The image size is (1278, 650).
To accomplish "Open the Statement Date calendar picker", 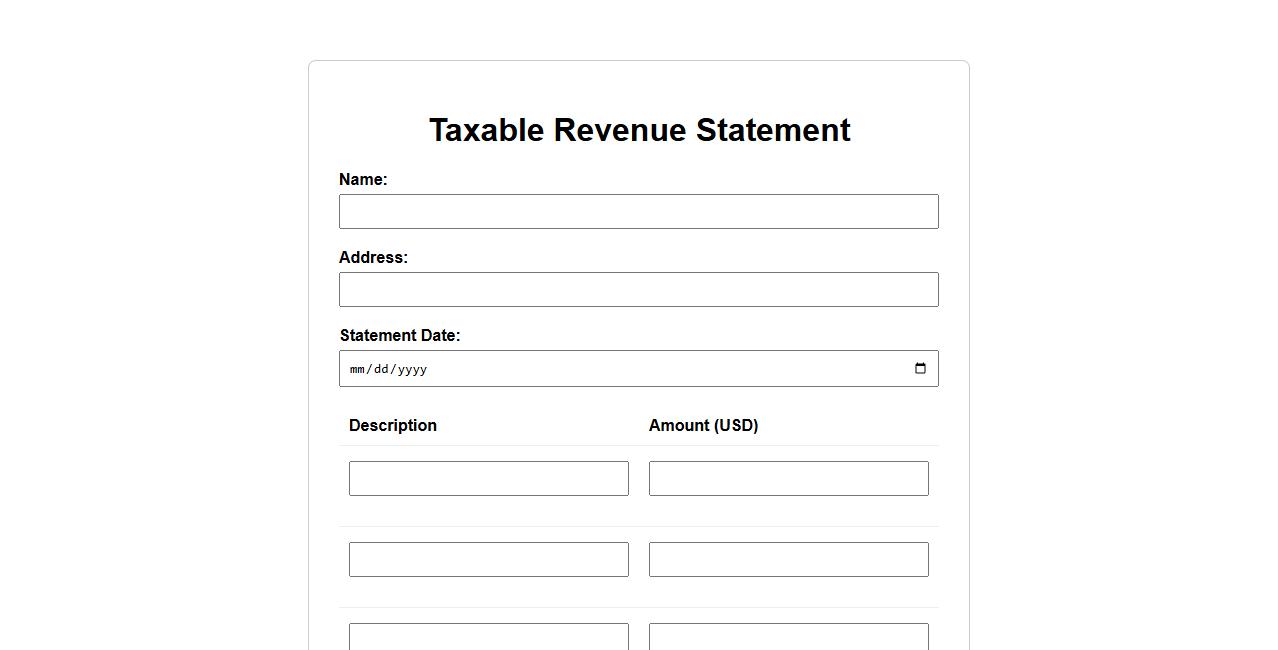I will click(920, 369).
